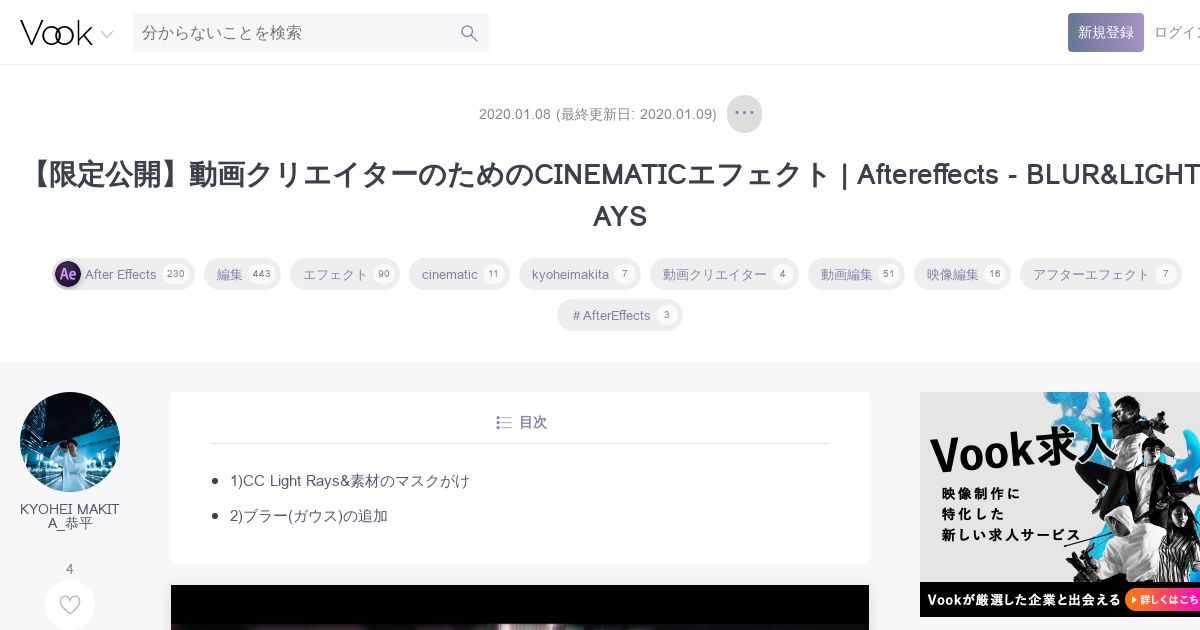This screenshot has height=630, width=1200.
Task: Expand the dropdown arrow beside Vook logo
Action: 107,34
